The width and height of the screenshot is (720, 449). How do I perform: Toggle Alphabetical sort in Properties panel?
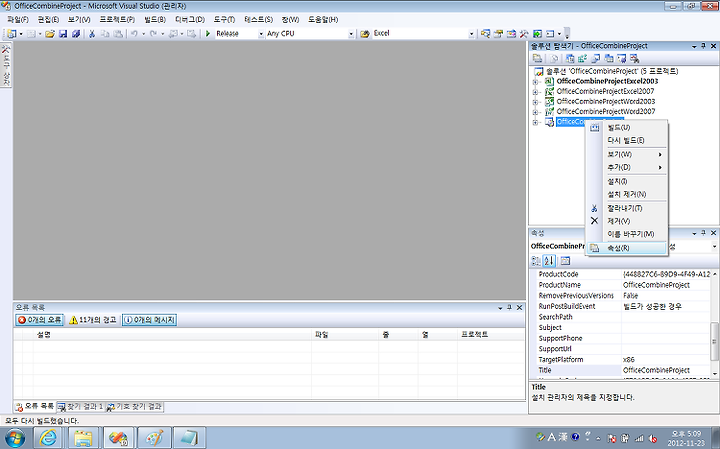pyautogui.click(x=549, y=261)
